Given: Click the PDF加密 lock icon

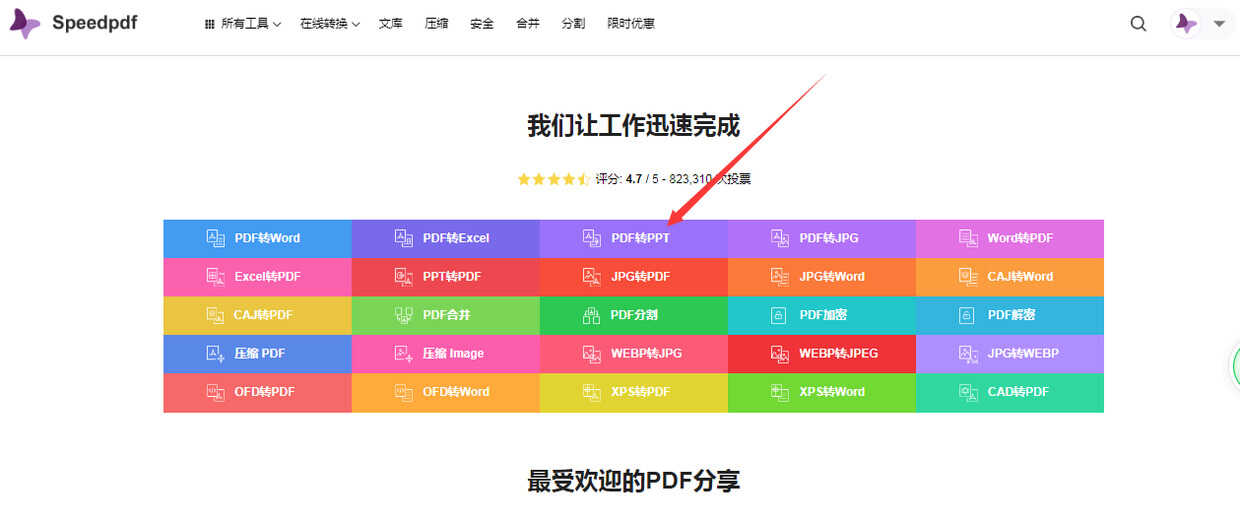Looking at the screenshot, I should (x=779, y=315).
